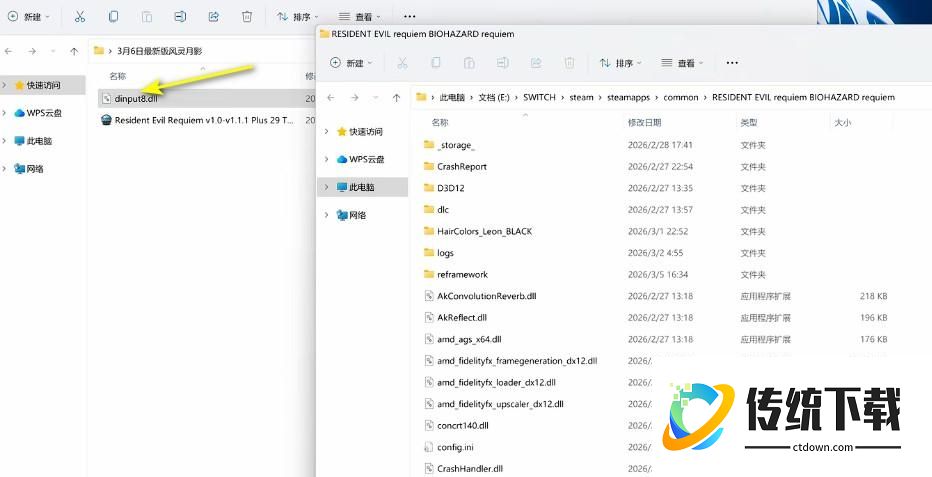The width and height of the screenshot is (932, 477).
Task: Select the dinput8.dll file
Action: tap(136, 98)
